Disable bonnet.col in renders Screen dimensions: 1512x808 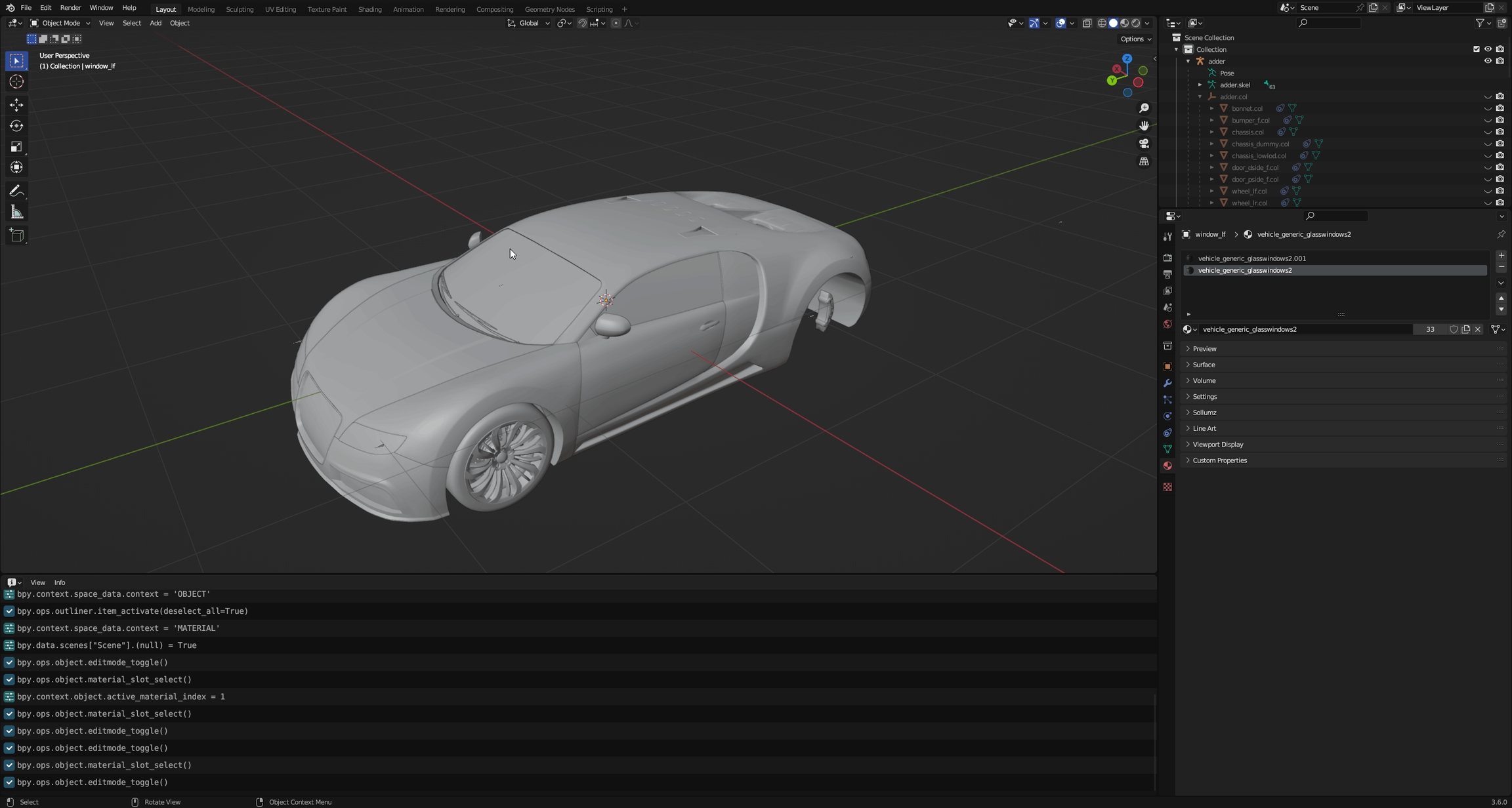coord(1500,108)
